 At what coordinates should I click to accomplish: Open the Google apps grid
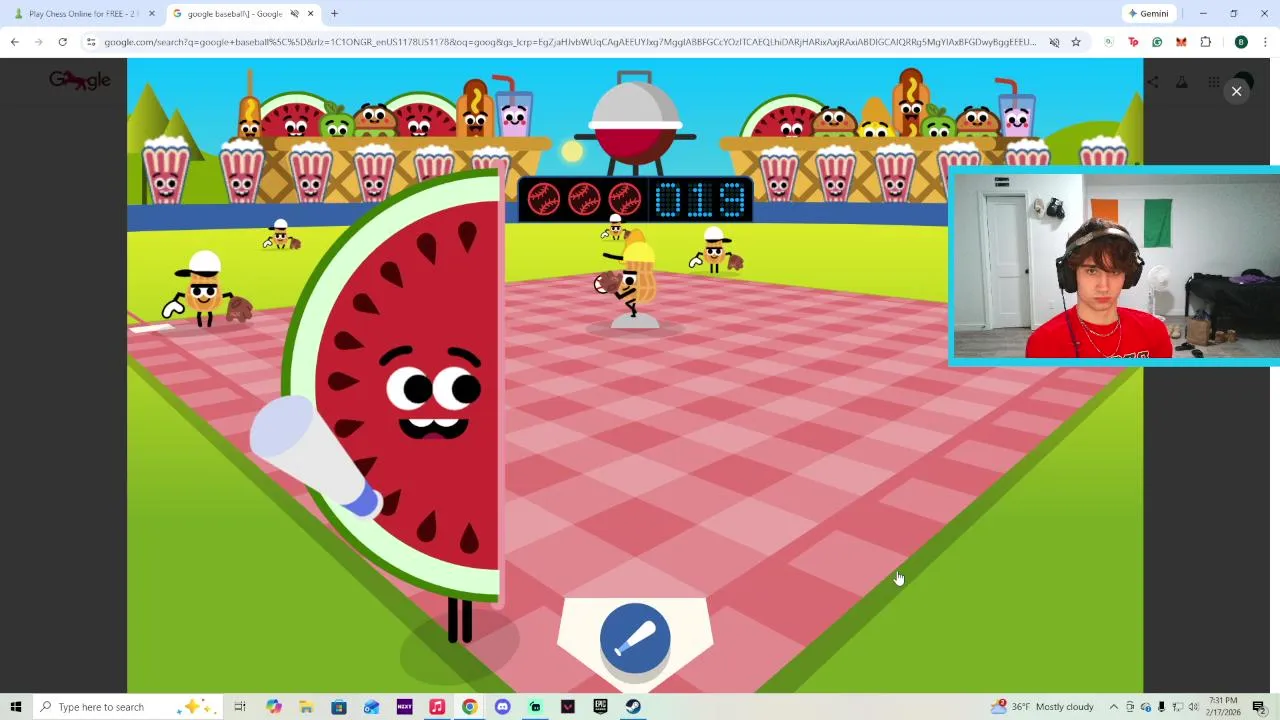click(x=1213, y=83)
